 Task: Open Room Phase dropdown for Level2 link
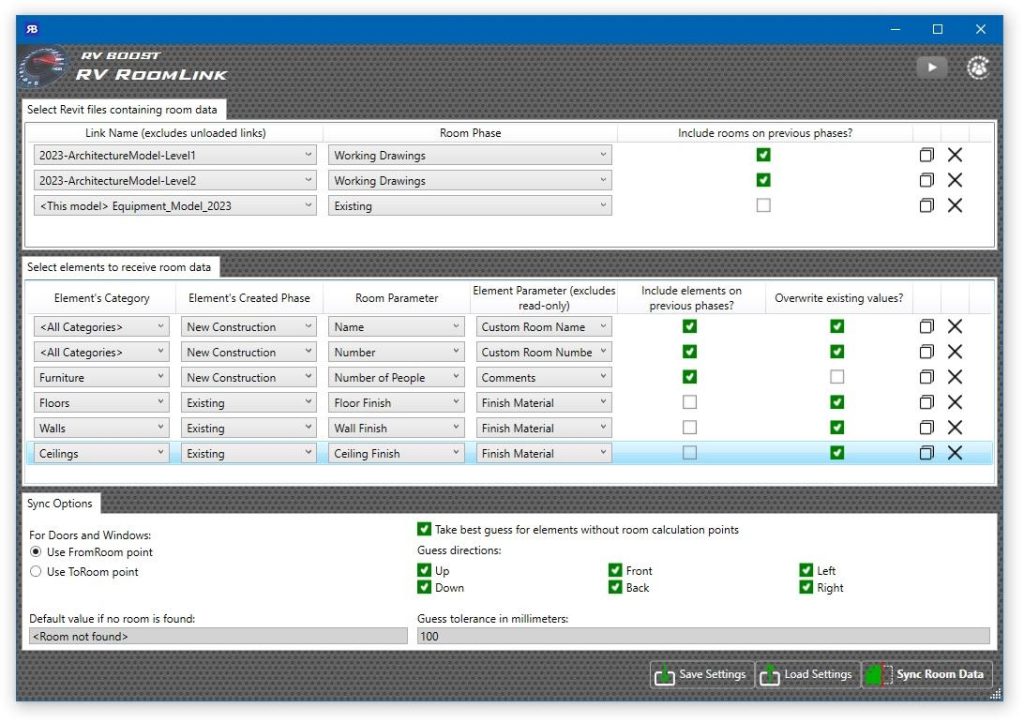click(x=470, y=180)
